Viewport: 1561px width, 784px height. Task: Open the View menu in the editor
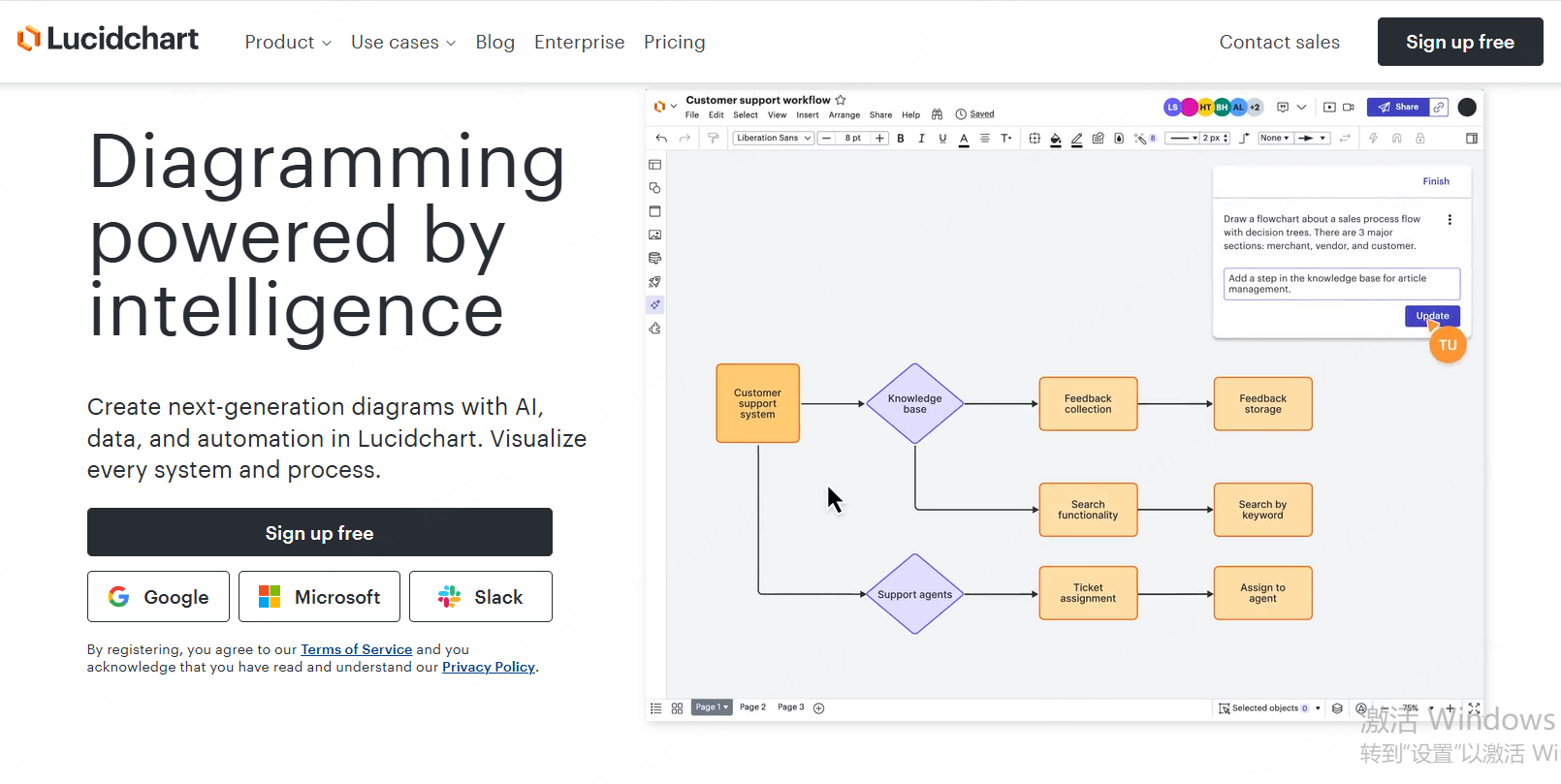pyautogui.click(x=778, y=115)
